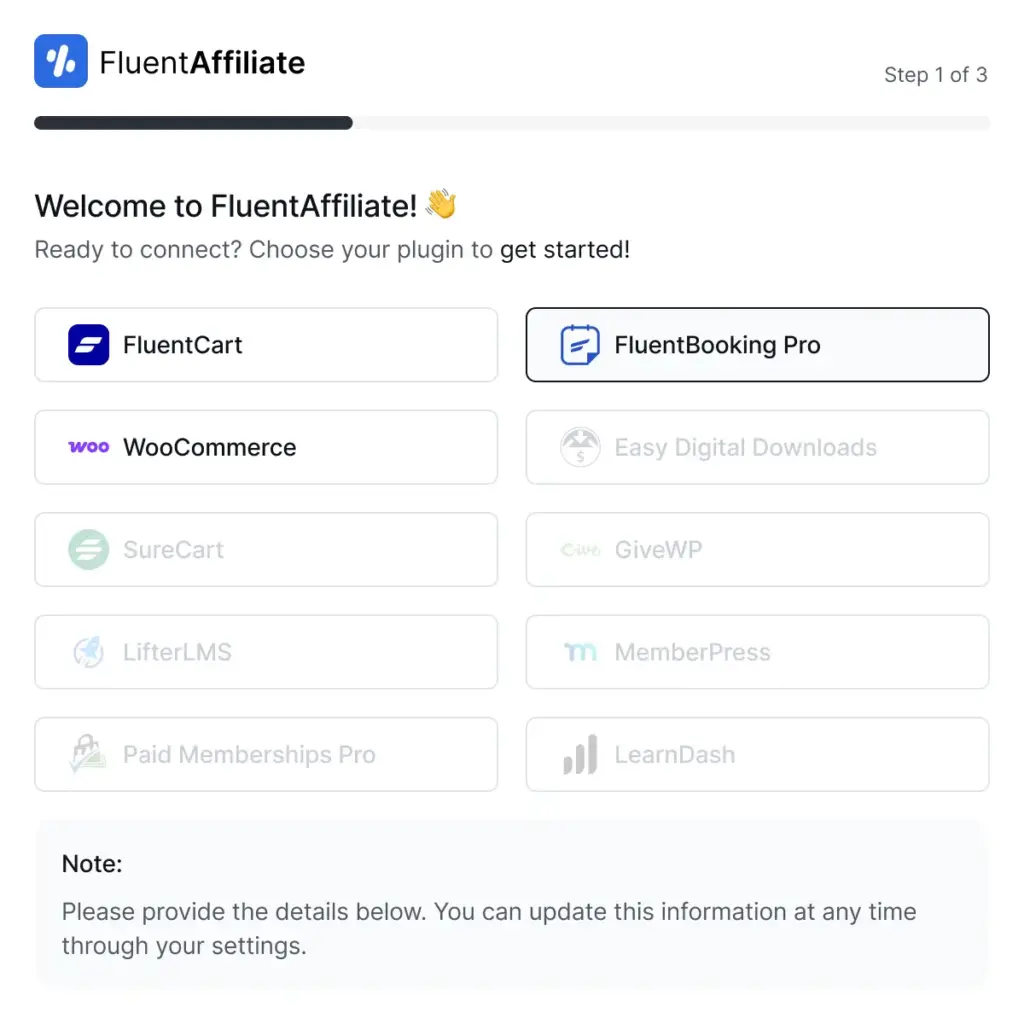Pick the GiveWP integration card

758,549
